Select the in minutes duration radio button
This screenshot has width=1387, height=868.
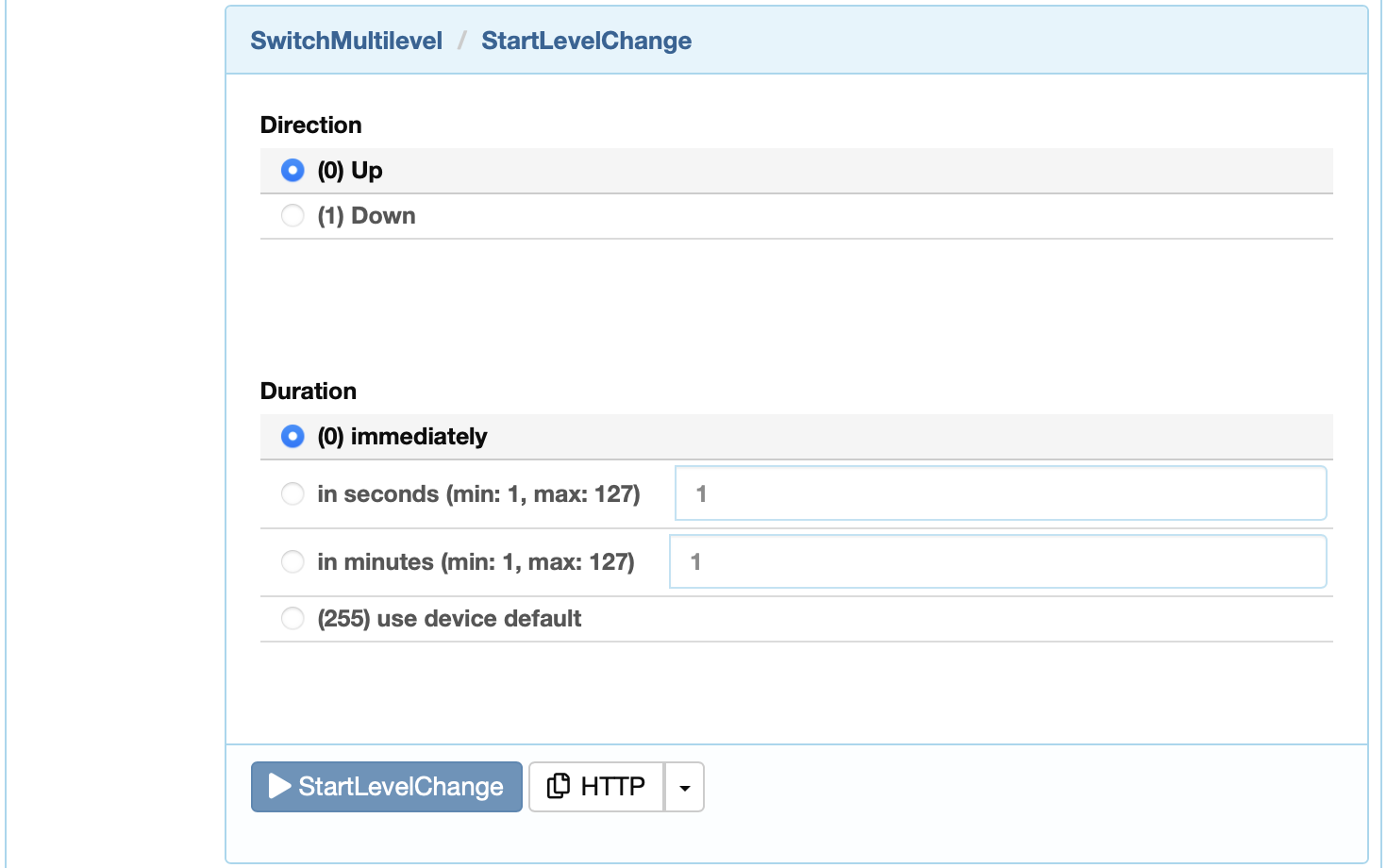[292, 561]
